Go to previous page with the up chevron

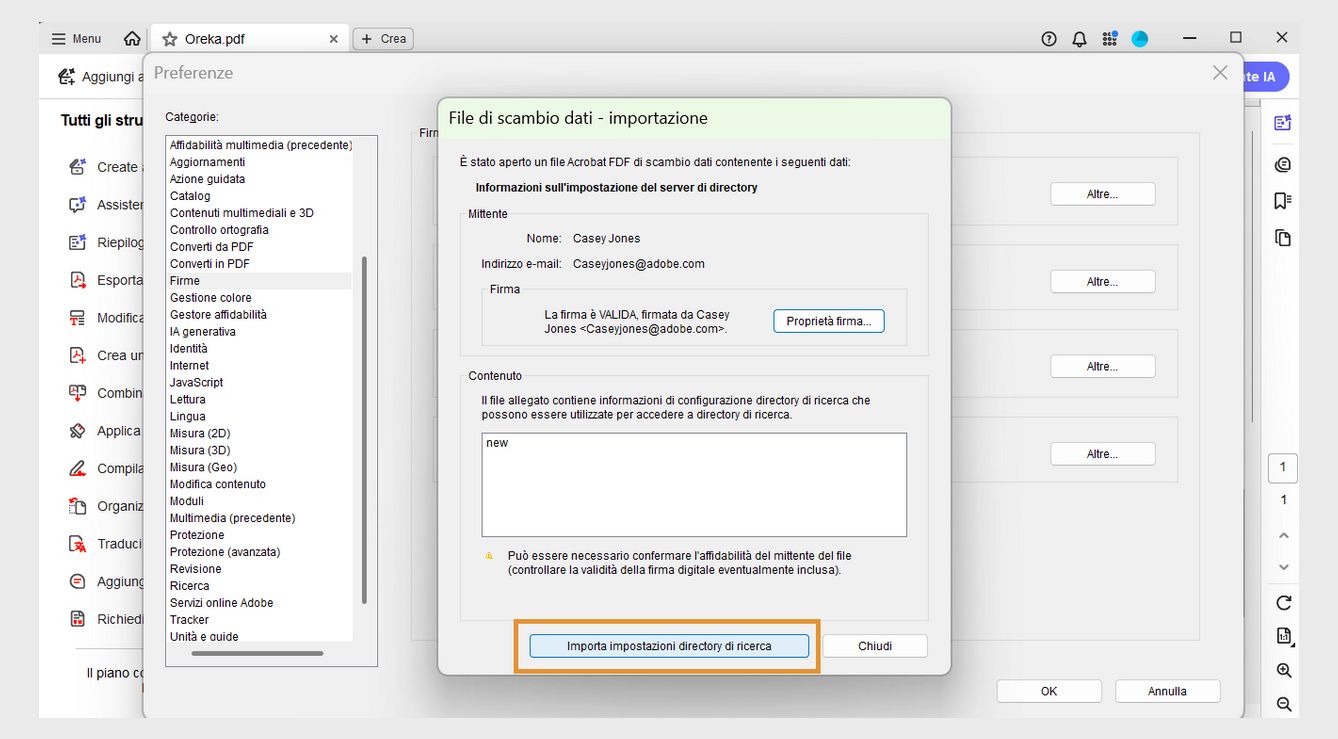pyautogui.click(x=1284, y=536)
